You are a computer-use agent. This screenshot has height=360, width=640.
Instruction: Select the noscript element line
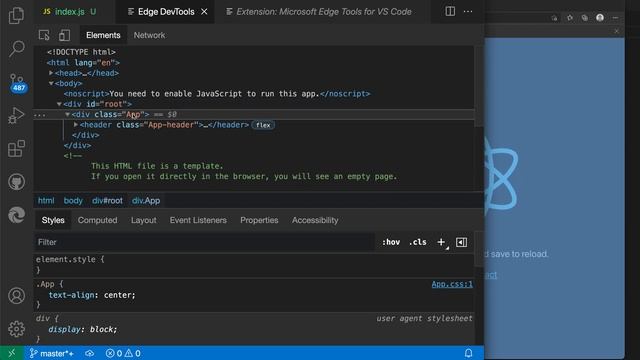click(217, 94)
